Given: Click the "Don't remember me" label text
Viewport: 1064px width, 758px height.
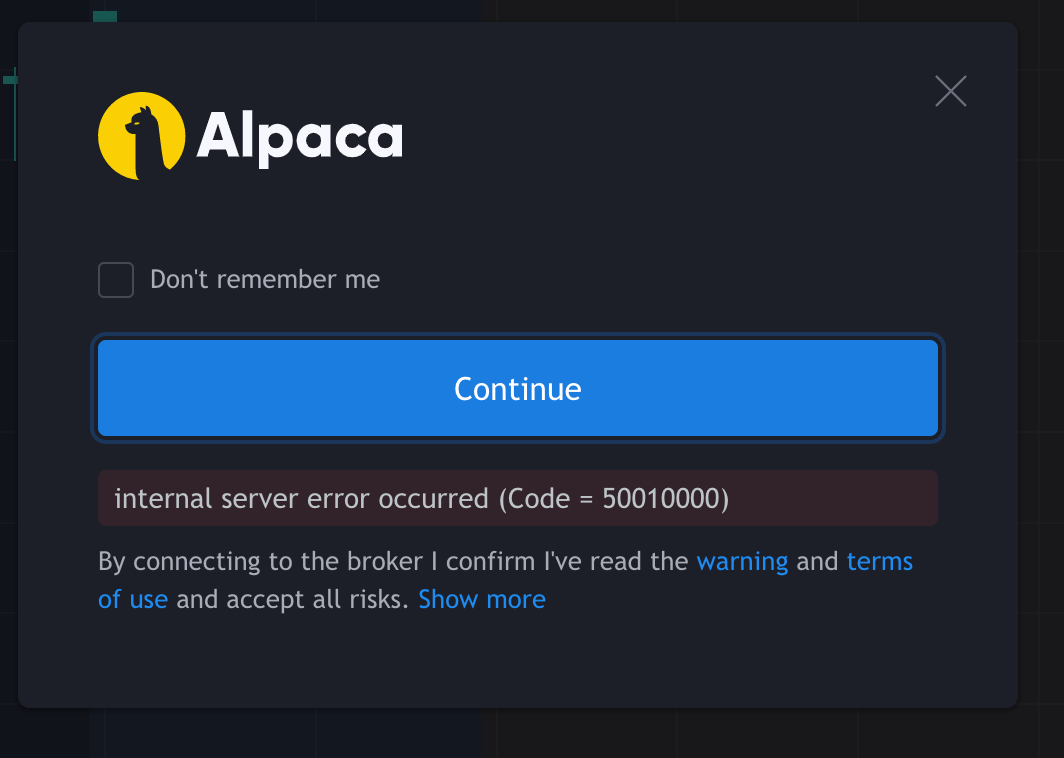Looking at the screenshot, I should (265, 280).
